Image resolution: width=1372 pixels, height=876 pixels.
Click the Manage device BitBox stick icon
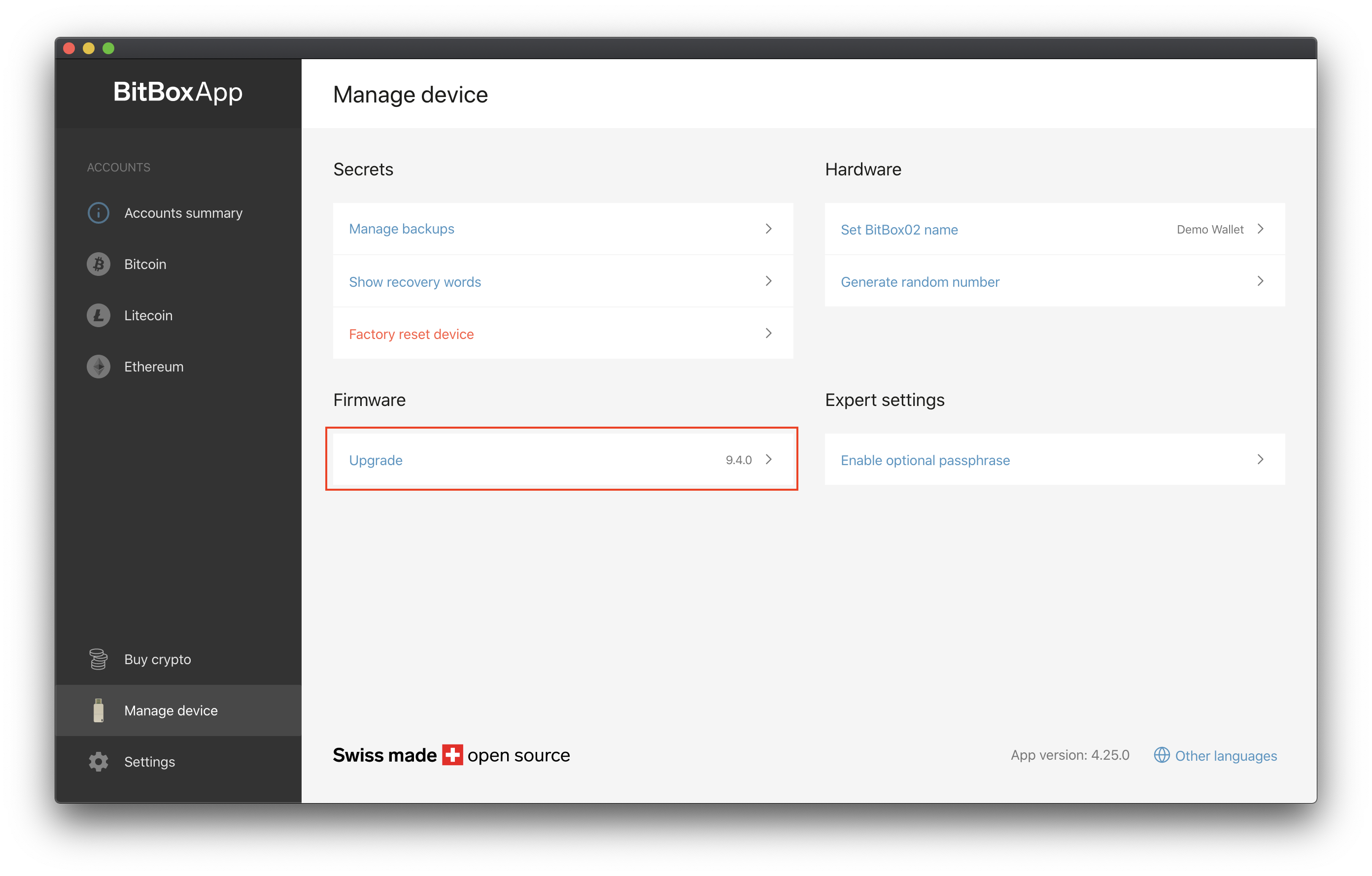[99, 710]
